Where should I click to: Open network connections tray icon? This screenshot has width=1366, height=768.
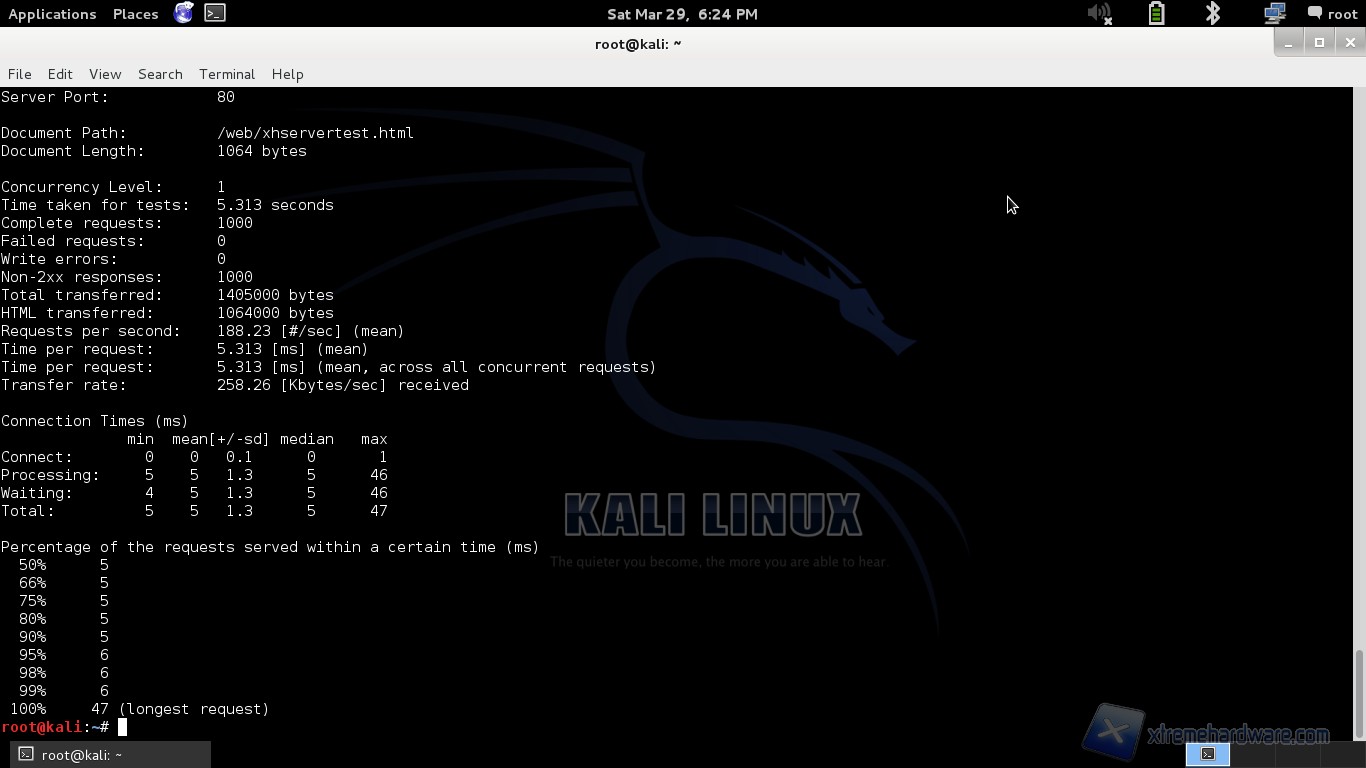coord(1274,13)
